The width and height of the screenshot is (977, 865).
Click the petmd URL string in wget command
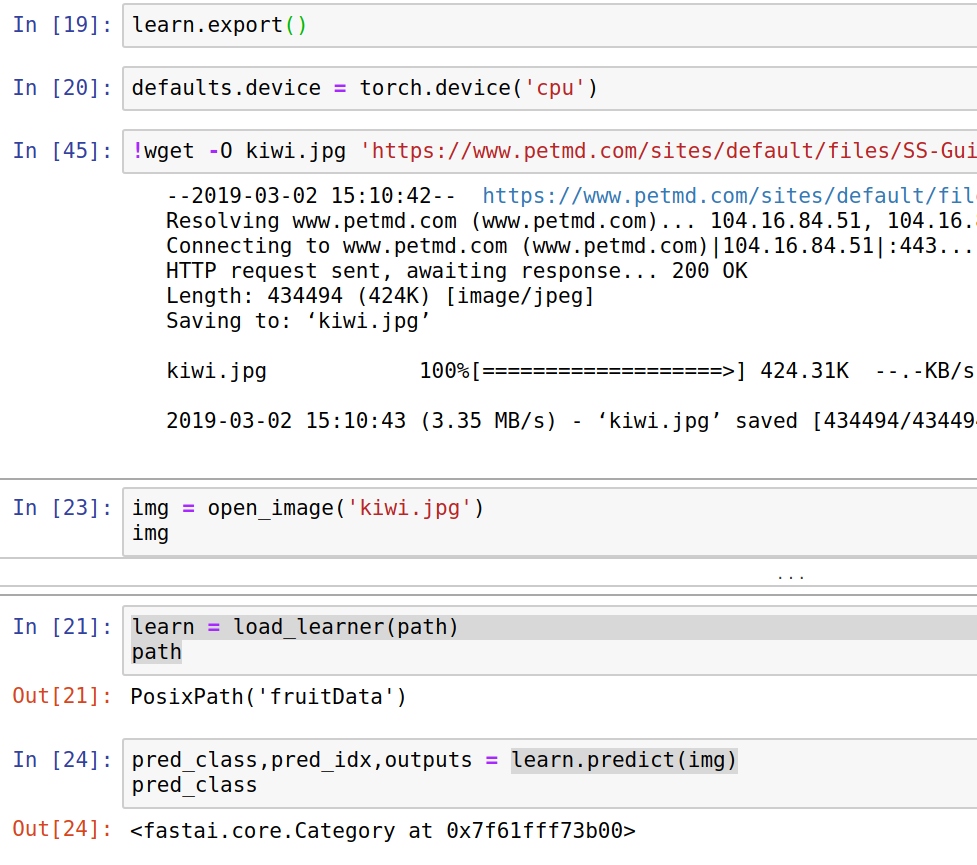coord(668,151)
